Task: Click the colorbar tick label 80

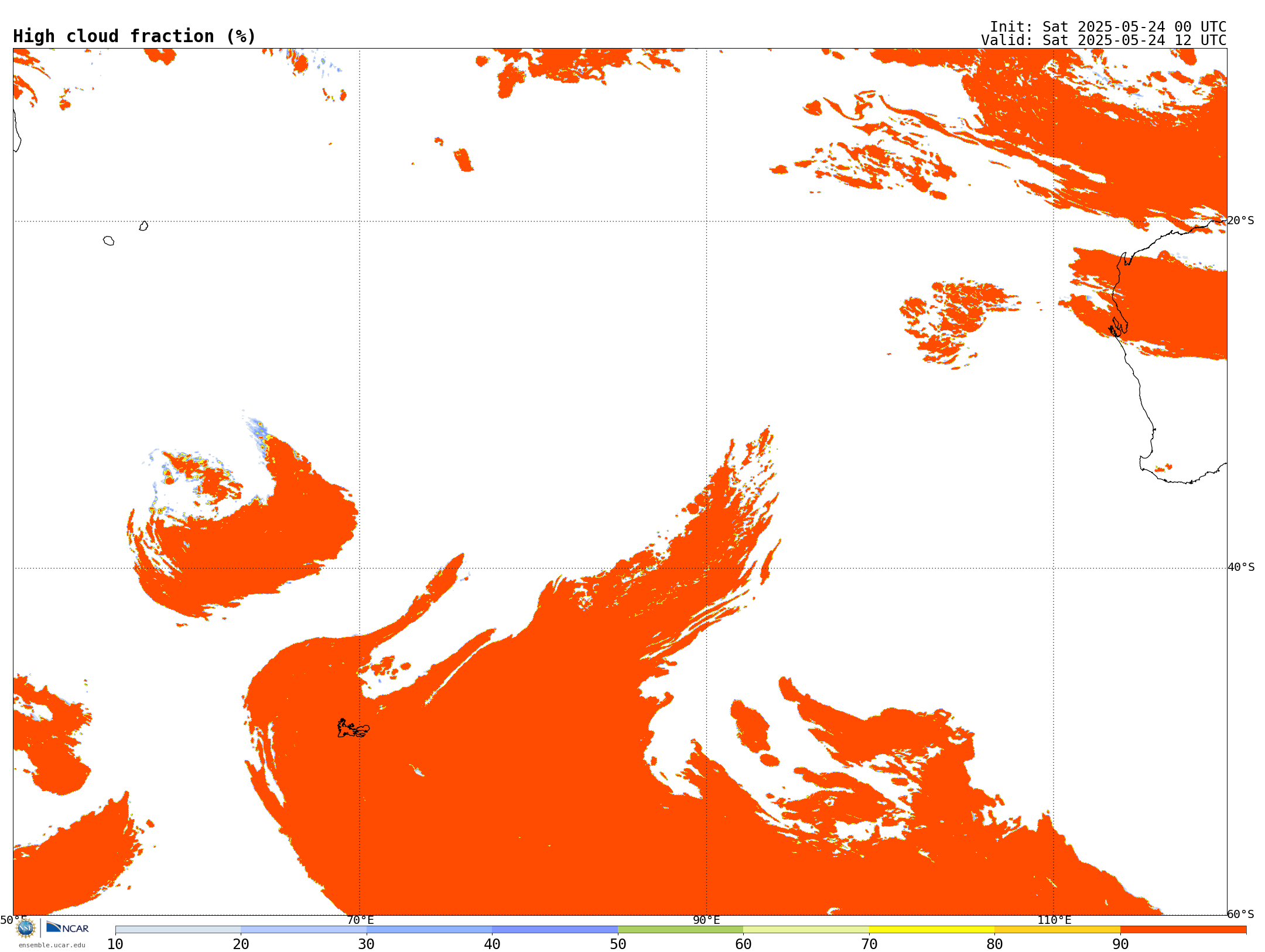Action: coord(994,944)
